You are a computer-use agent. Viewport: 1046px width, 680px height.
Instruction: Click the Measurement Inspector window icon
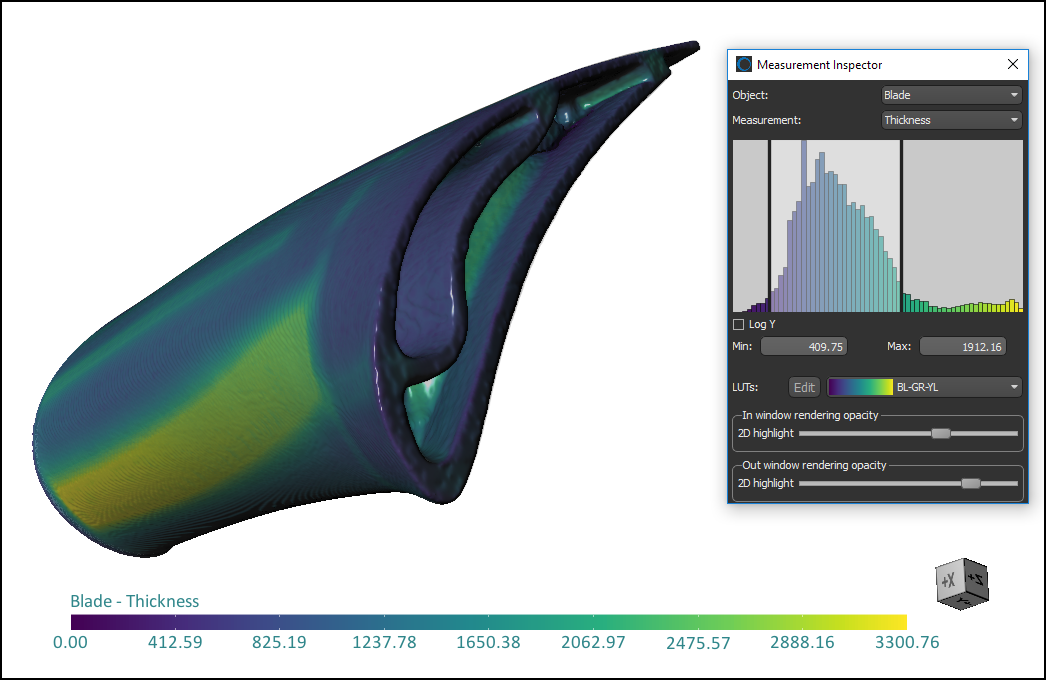pos(744,64)
